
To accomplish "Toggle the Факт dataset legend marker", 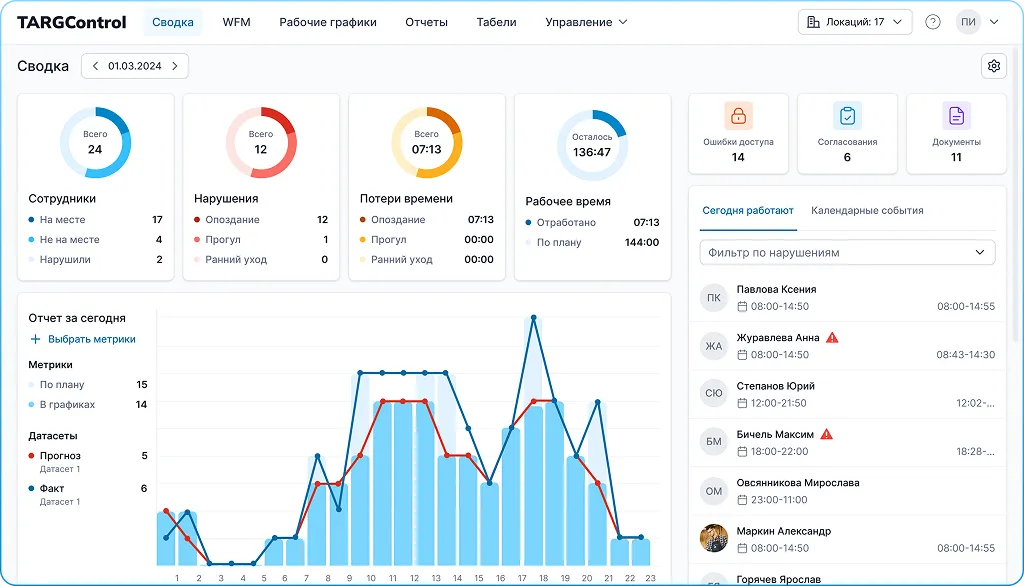I will coord(33,489).
